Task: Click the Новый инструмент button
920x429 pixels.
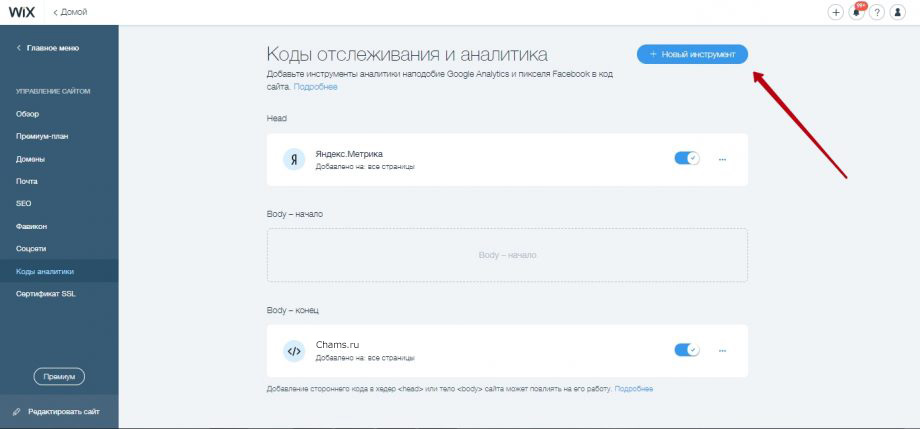Action: [x=692, y=54]
